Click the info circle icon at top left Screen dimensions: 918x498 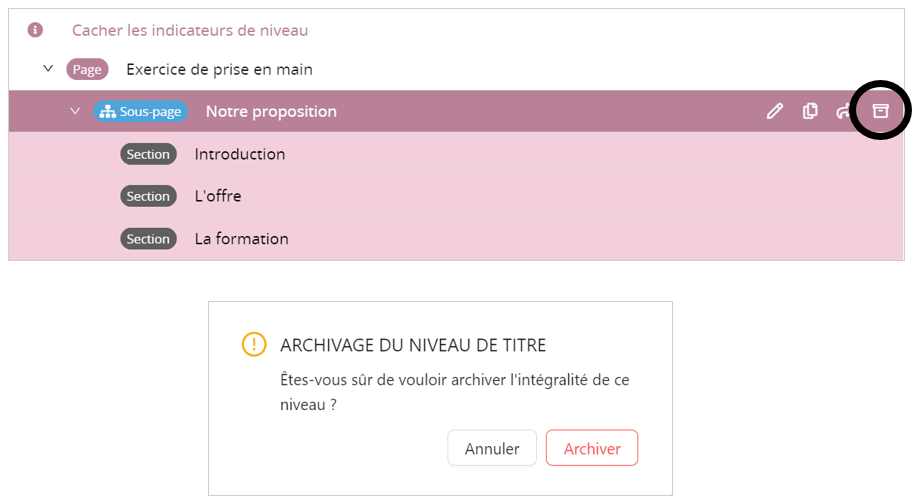tap(35, 30)
